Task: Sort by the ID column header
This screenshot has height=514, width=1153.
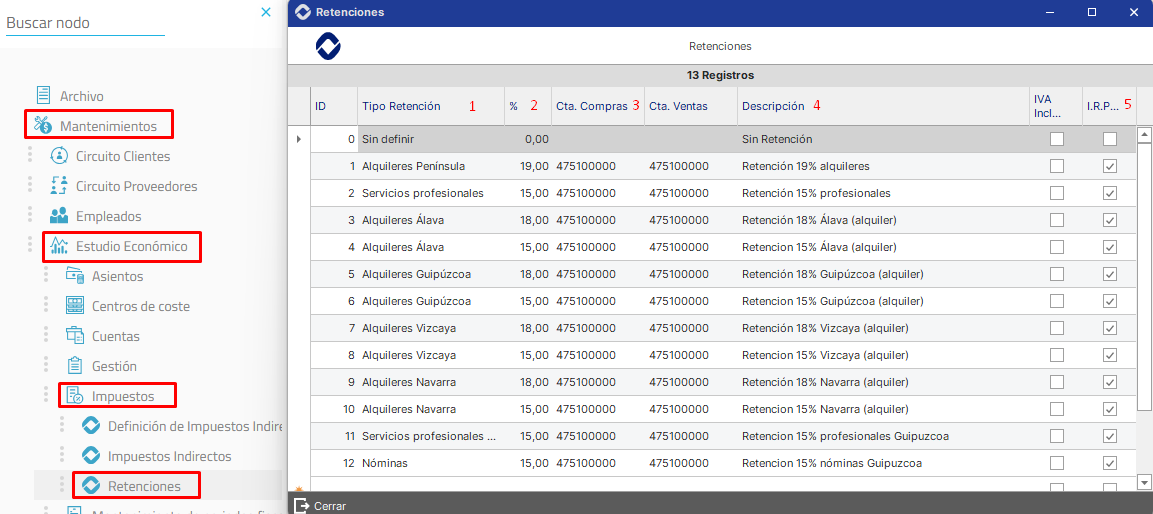Action: 334,106
